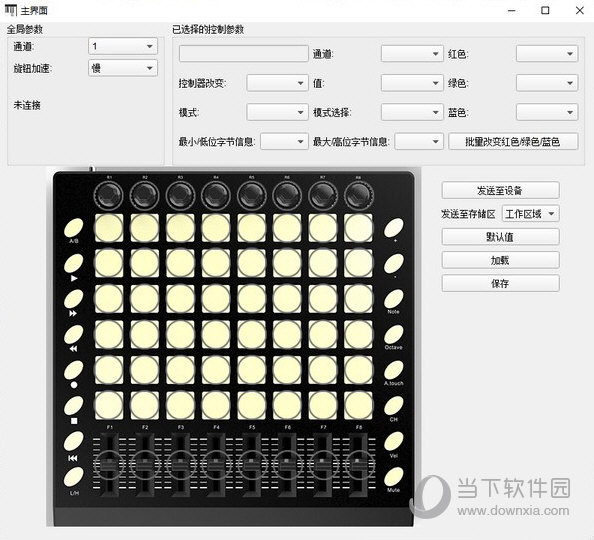Click the plus button on right side
Image resolution: width=594 pixels, height=540 pixels.
click(394, 227)
